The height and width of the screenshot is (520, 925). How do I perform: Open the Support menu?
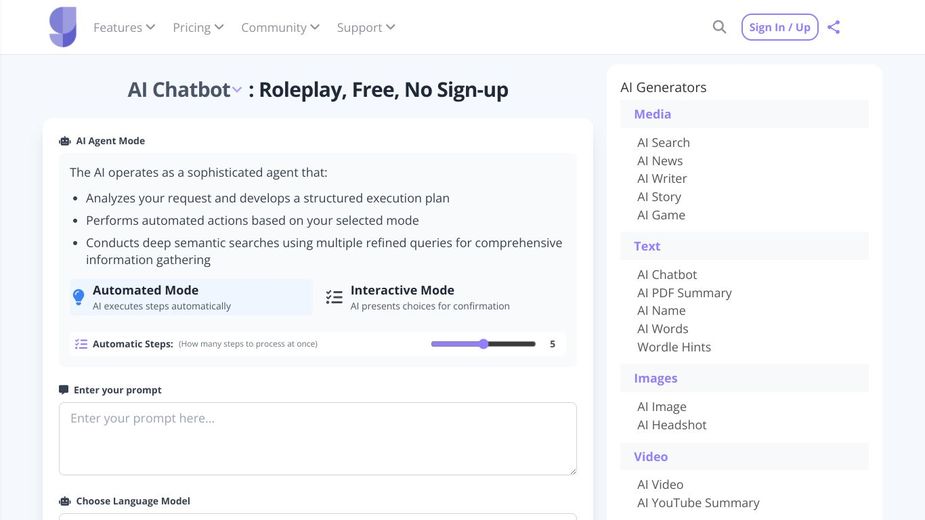(x=366, y=28)
